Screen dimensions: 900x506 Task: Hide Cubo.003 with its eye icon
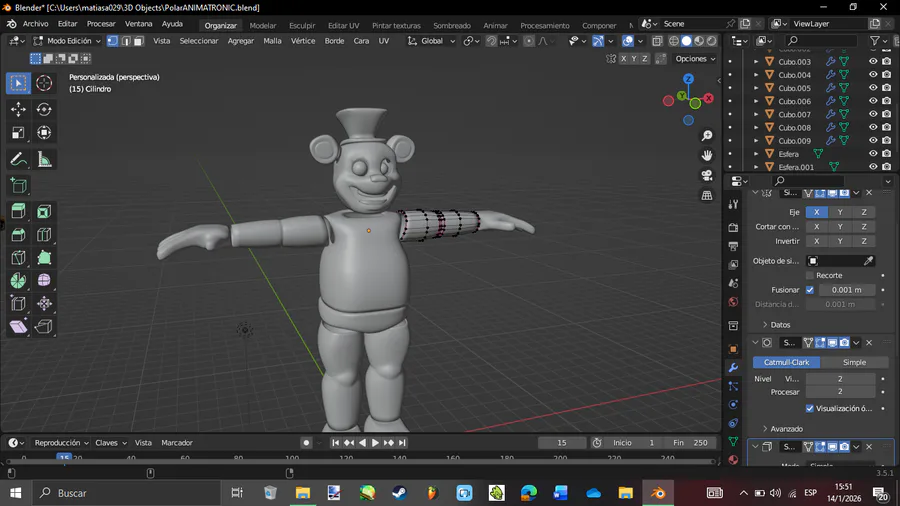(x=873, y=61)
